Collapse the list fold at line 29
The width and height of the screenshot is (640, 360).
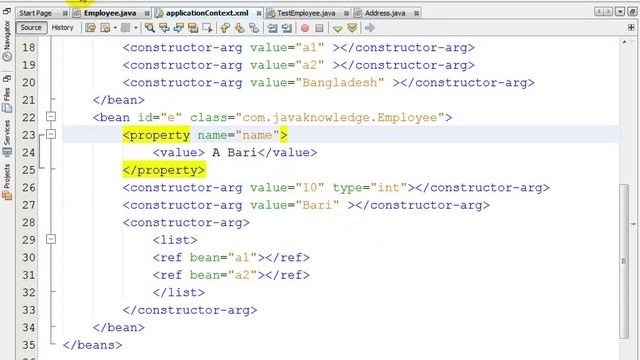click(51, 239)
